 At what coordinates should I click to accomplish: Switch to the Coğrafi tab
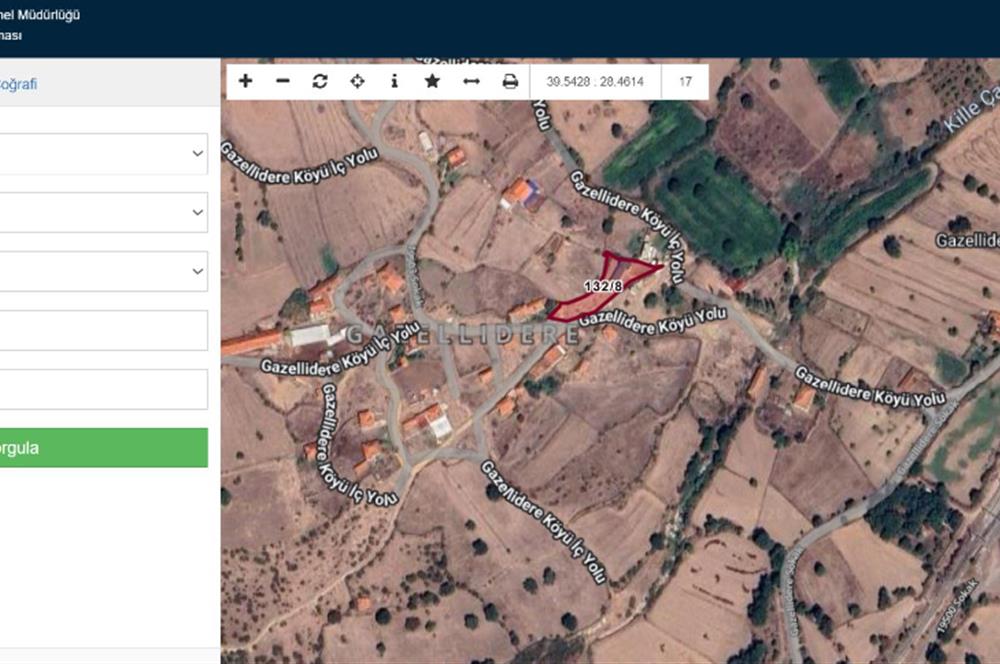(x=18, y=84)
